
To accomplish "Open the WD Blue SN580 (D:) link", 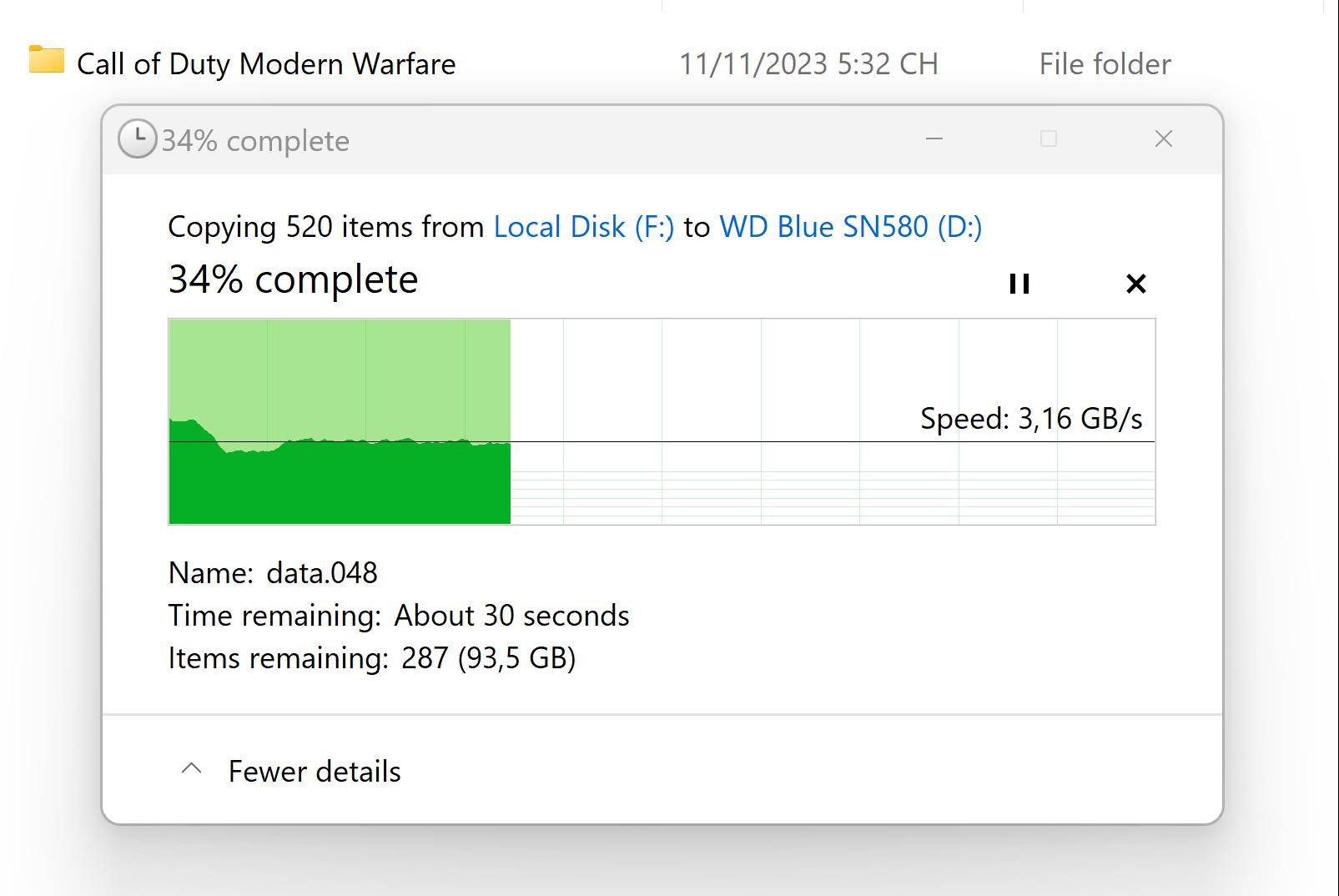I will pyautogui.click(x=851, y=227).
